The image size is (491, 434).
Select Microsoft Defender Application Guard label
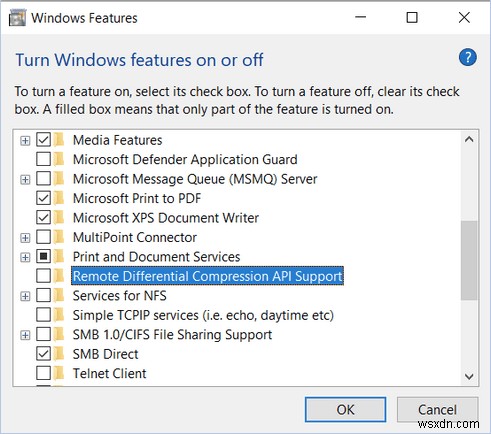tap(185, 159)
